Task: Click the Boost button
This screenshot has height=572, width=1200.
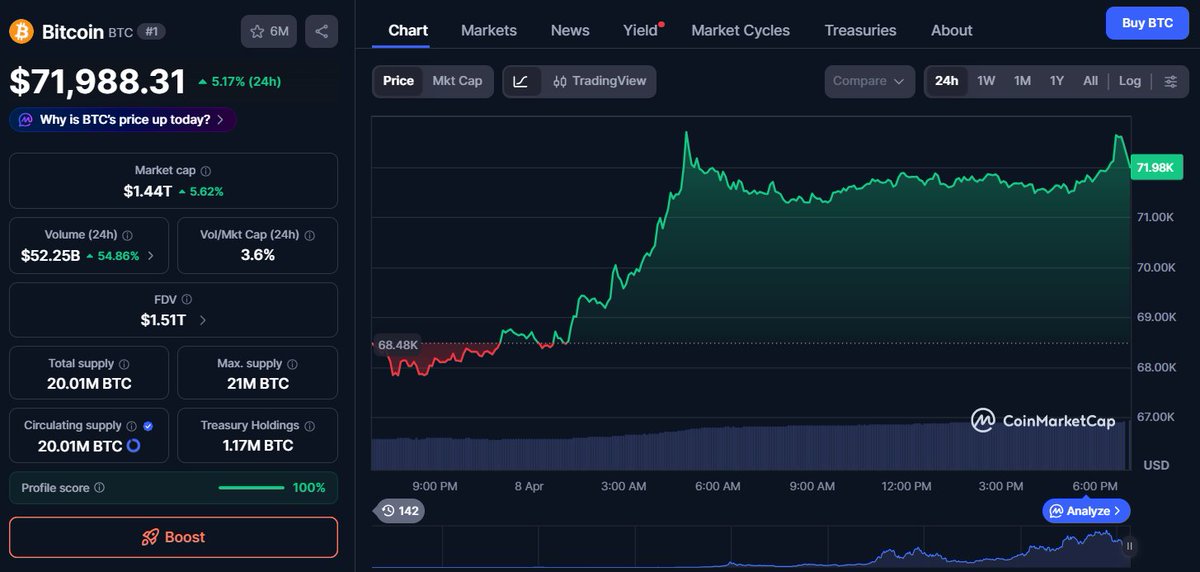Action: coord(173,537)
